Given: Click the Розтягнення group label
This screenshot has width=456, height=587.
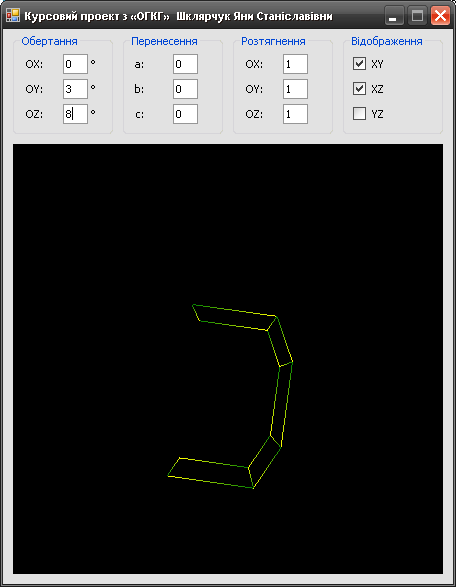Looking at the screenshot, I should point(273,41).
